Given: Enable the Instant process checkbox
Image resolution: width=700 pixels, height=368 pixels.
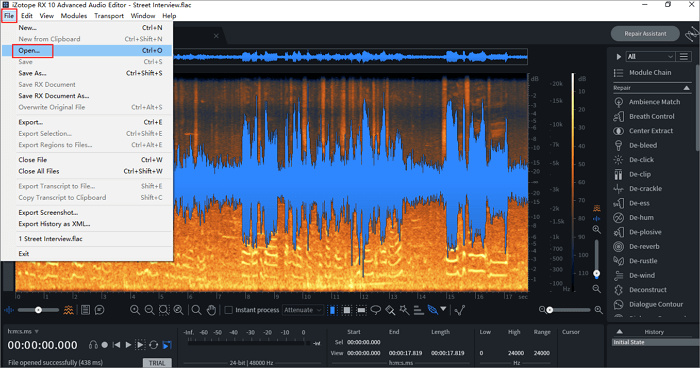Looking at the screenshot, I should (x=229, y=309).
